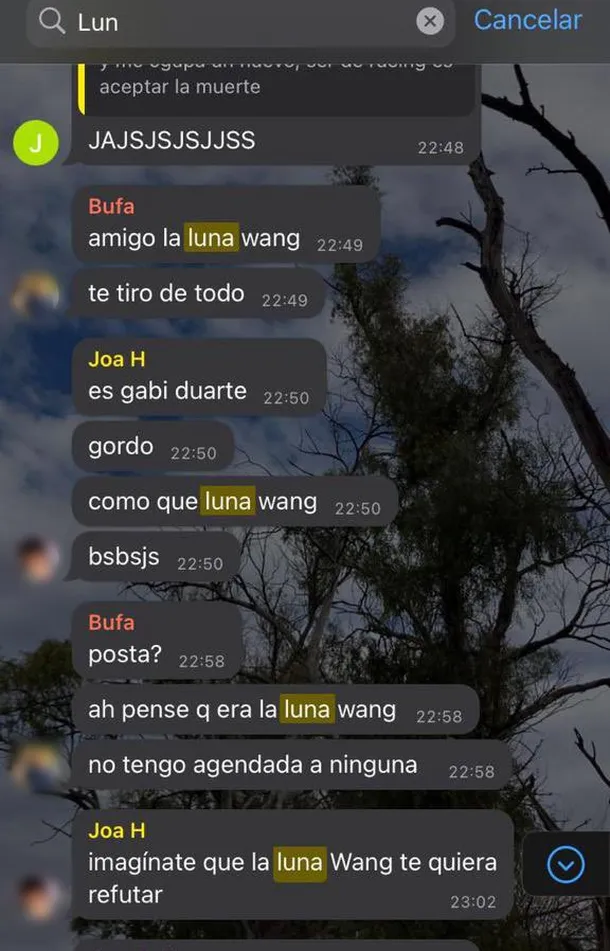Select 'no tengo agendada a ninguna' message
This screenshot has height=951, width=610.
(292, 765)
